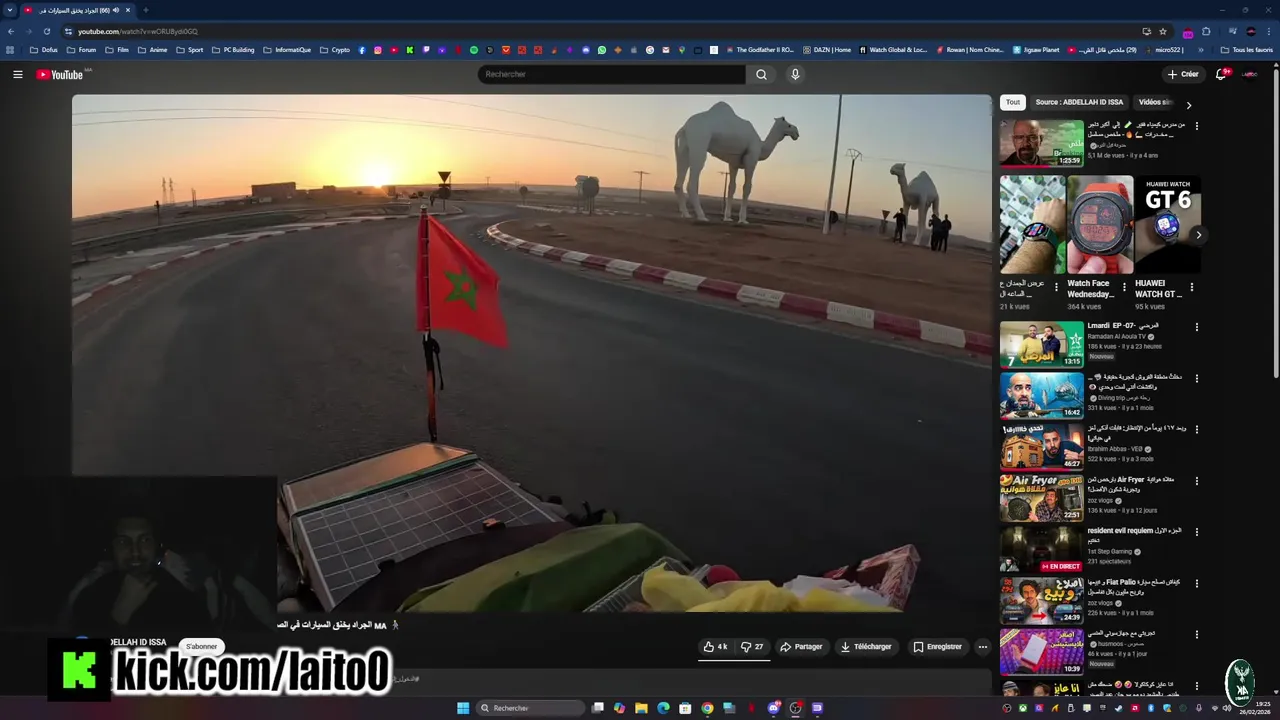Click the Créer create button
1280x720 pixels.
point(1182,74)
